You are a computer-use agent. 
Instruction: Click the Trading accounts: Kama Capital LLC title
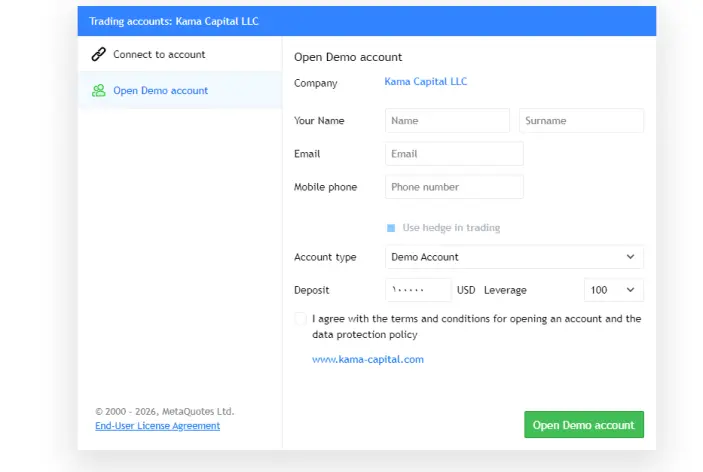click(x=174, y=21)
